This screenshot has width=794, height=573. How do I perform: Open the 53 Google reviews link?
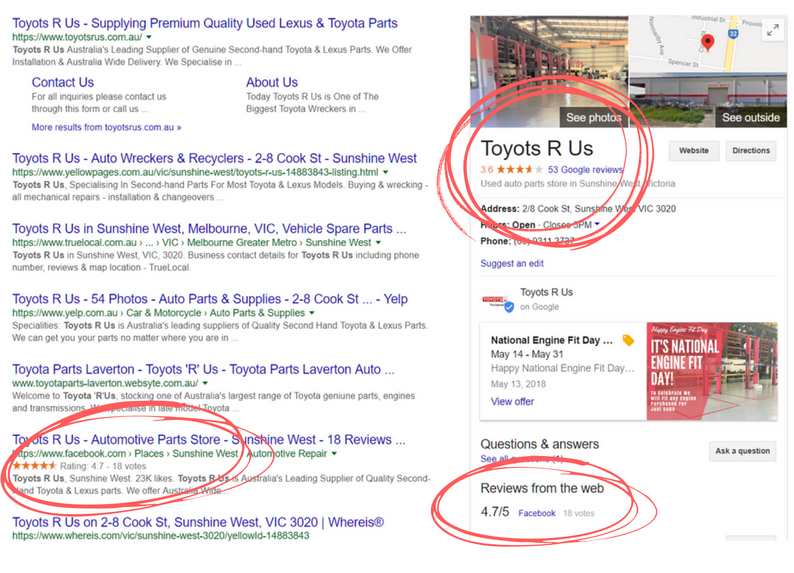[x=585, y=170]
